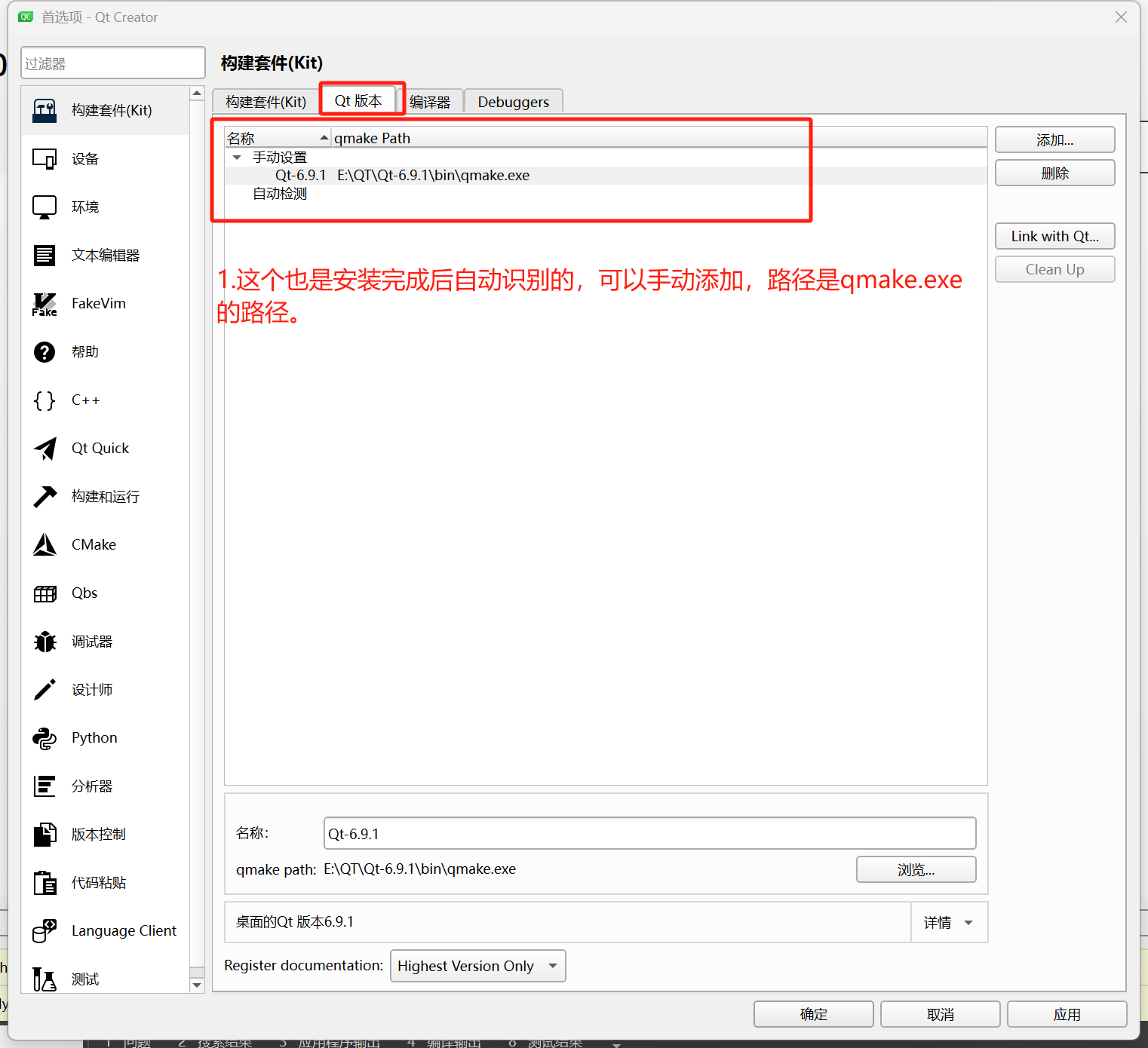
Task: Switch to the Debuggers tab
Action: point(513,101)
